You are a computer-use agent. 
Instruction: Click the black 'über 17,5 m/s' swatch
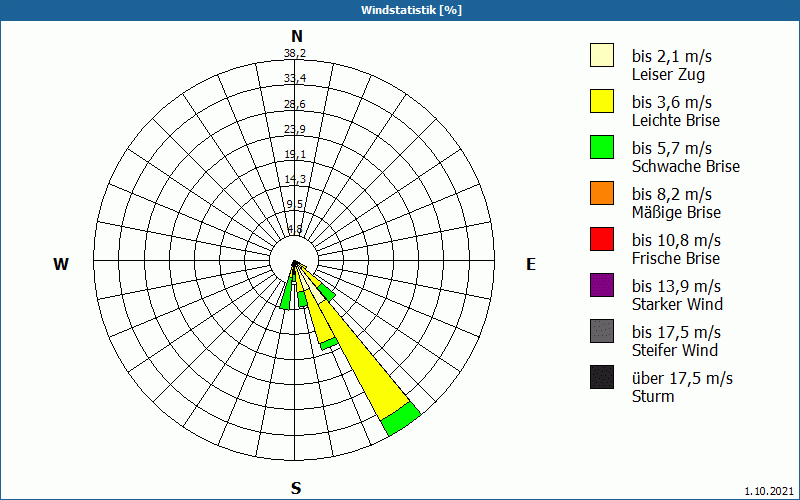[602, 377]
